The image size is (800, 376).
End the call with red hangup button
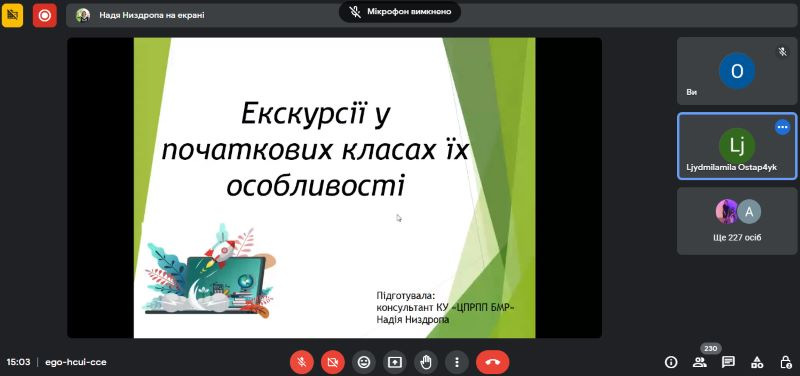pos(492,362)
